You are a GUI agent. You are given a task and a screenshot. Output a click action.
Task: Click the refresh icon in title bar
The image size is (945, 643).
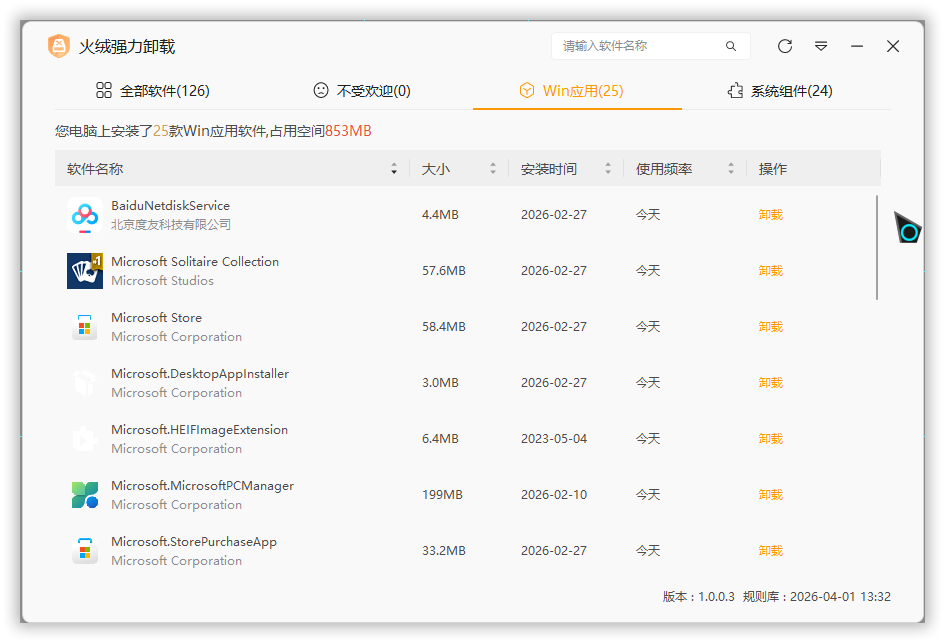pyautogui.click(x=785, y=46)
